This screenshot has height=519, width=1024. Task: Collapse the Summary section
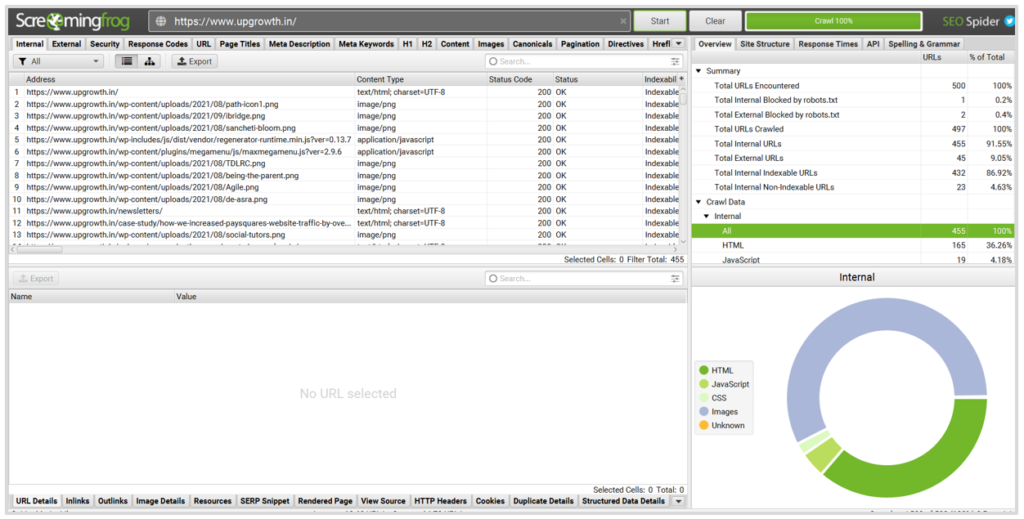[698, 71]
